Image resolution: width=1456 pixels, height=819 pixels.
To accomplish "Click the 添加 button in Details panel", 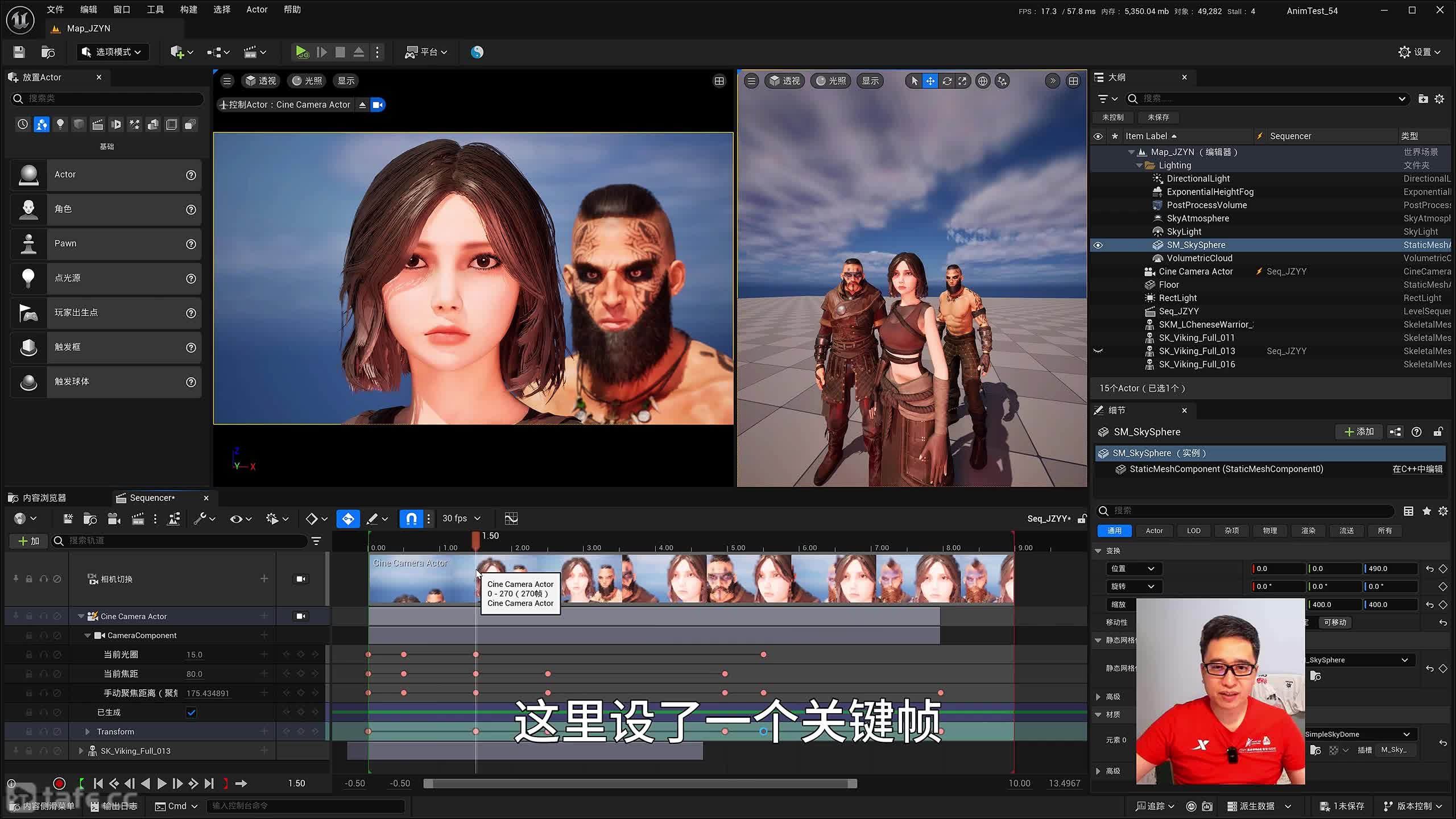I will pyautogui.click(x=1359, y=432).
